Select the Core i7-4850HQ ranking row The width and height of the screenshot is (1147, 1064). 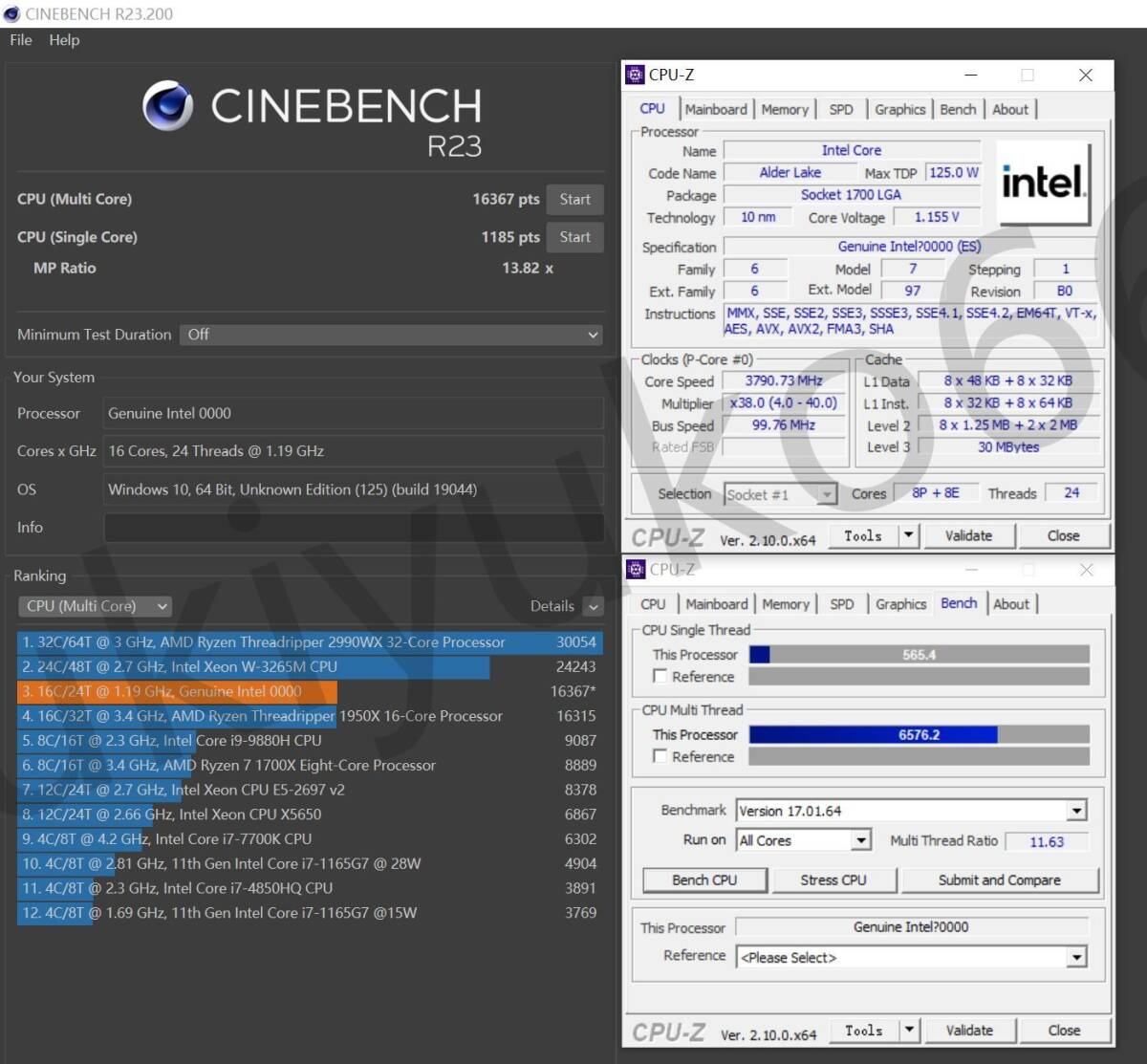310,888
